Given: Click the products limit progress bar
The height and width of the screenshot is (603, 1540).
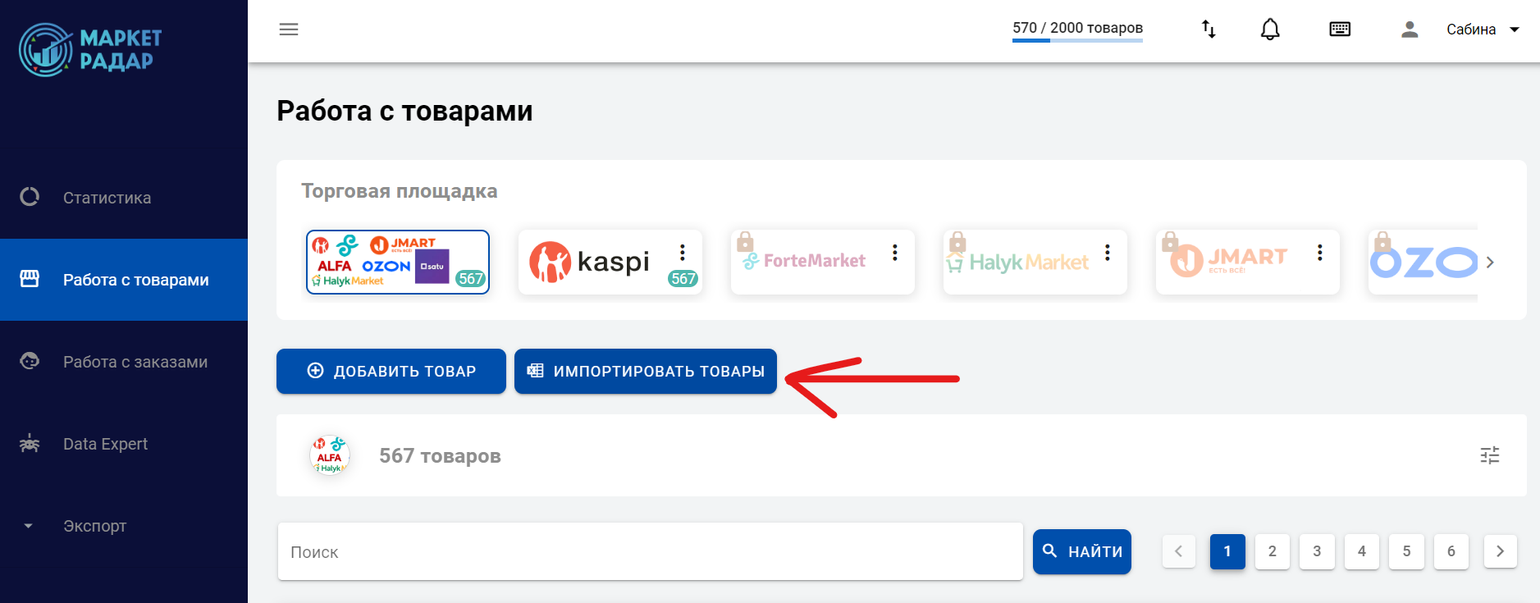Looking at the screenshot, I should tap(1077, 42).
